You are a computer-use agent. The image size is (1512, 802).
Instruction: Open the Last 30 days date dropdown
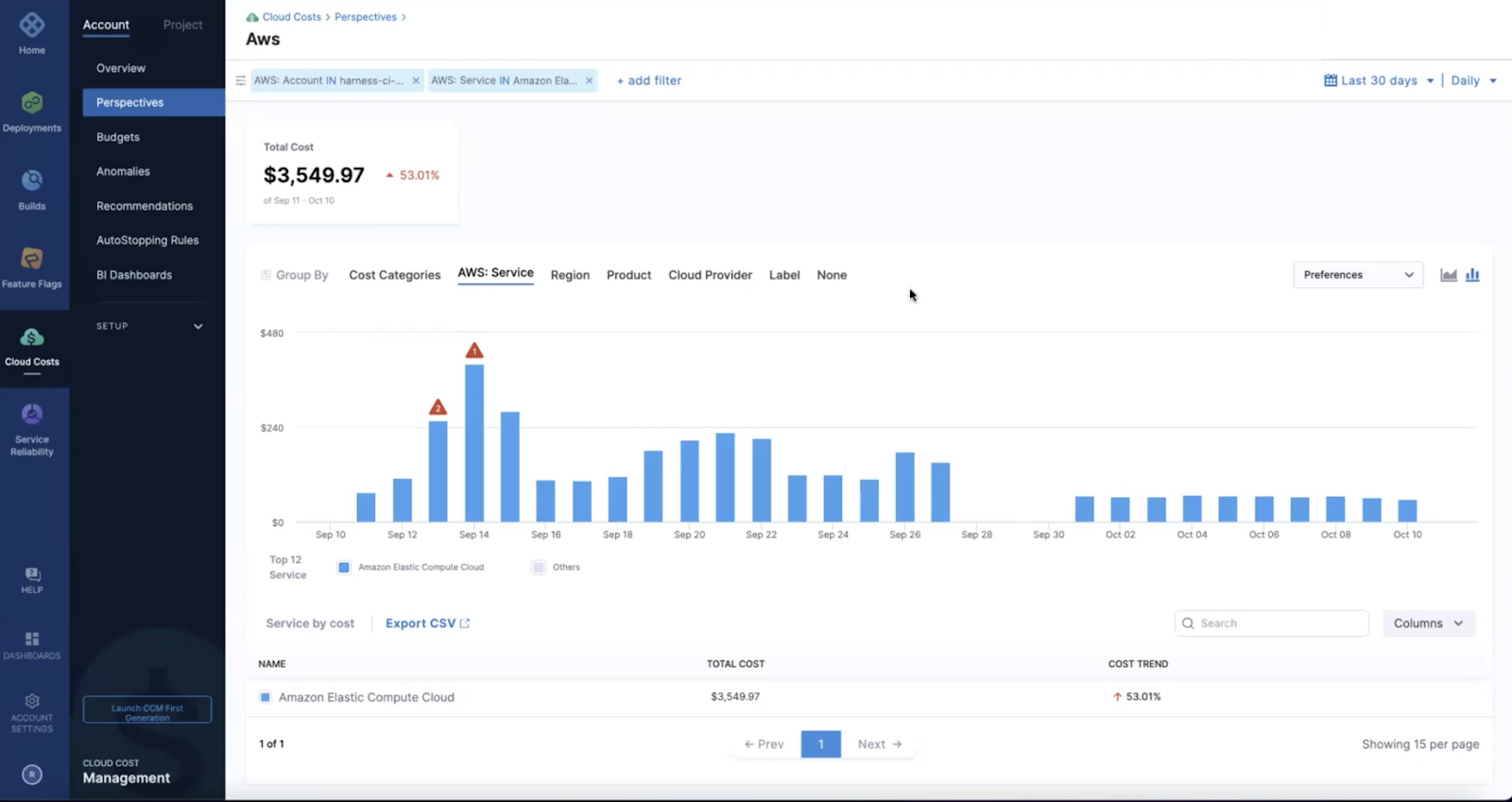pyautogui.click(x=1379, y=81)
